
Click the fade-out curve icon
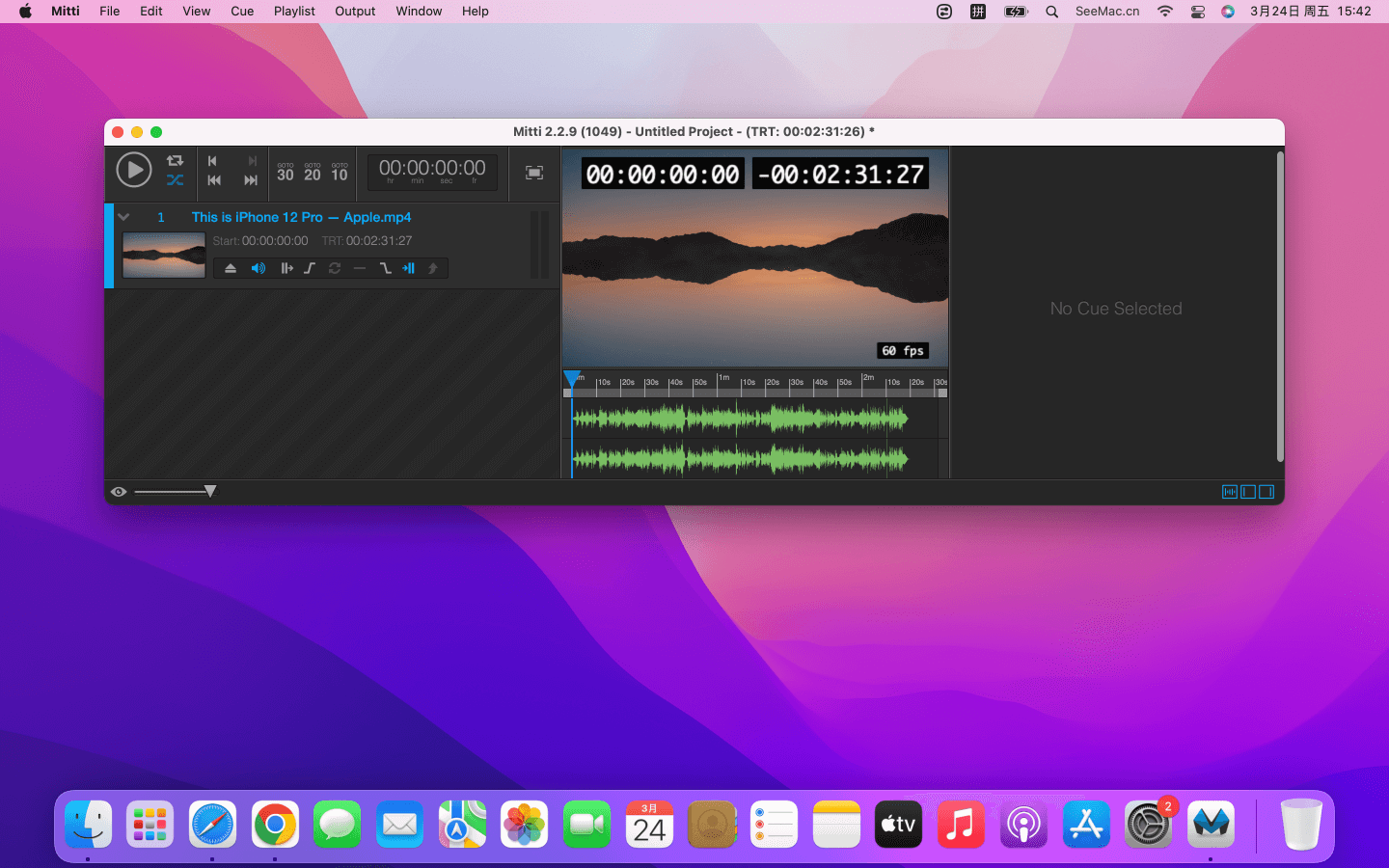pos(385,268)
